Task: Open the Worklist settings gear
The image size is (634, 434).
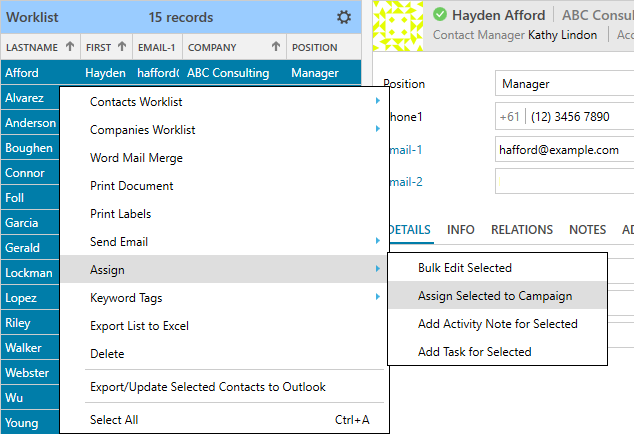Action: [x=344, y=17]
